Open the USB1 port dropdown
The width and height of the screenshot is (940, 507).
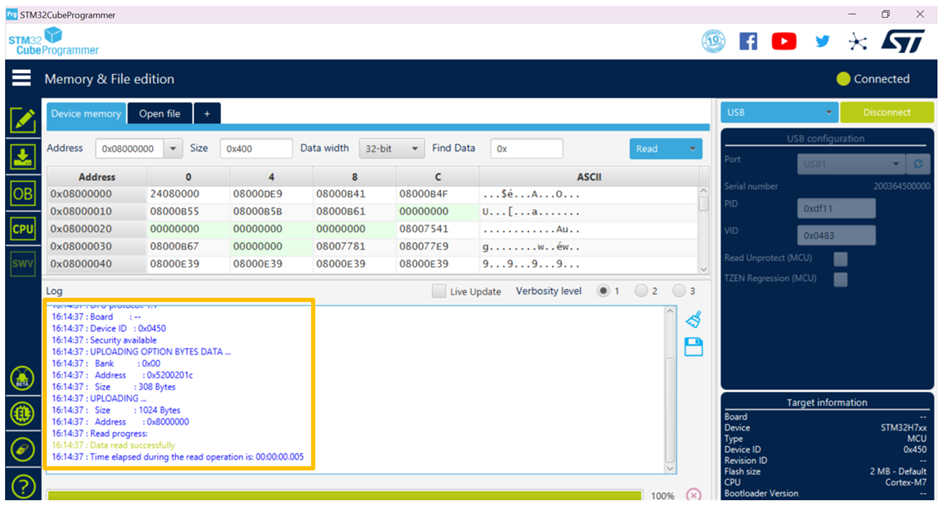850,164
